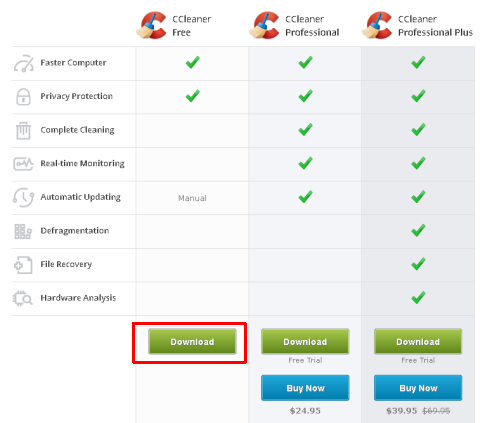Viewport: 480px width, 423px height.
Task: Click the Hardware Analysis chip icon
Action: pos(23,298)
